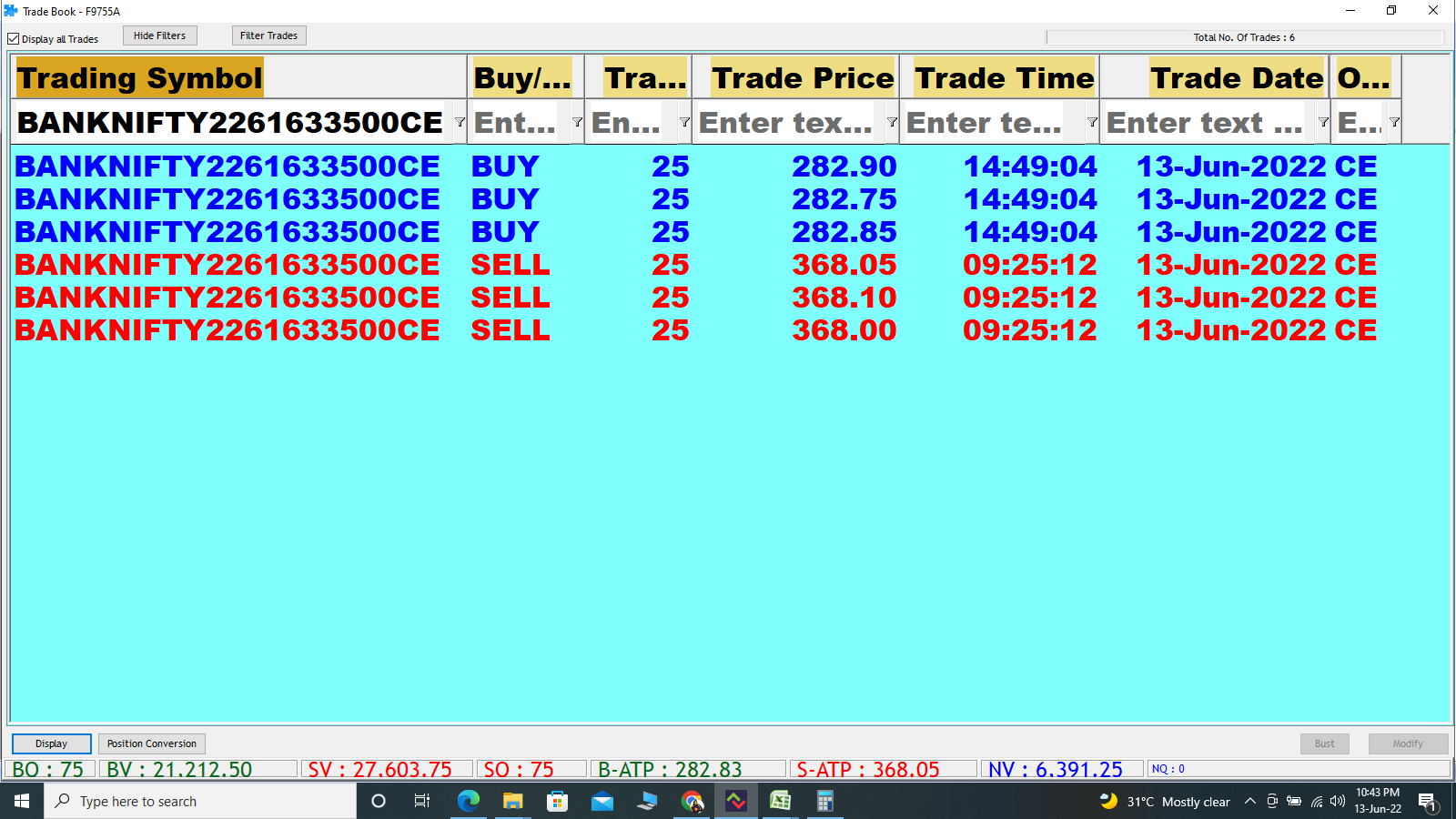
Task: Open the notification center icon
Action: pos(1428,802)
